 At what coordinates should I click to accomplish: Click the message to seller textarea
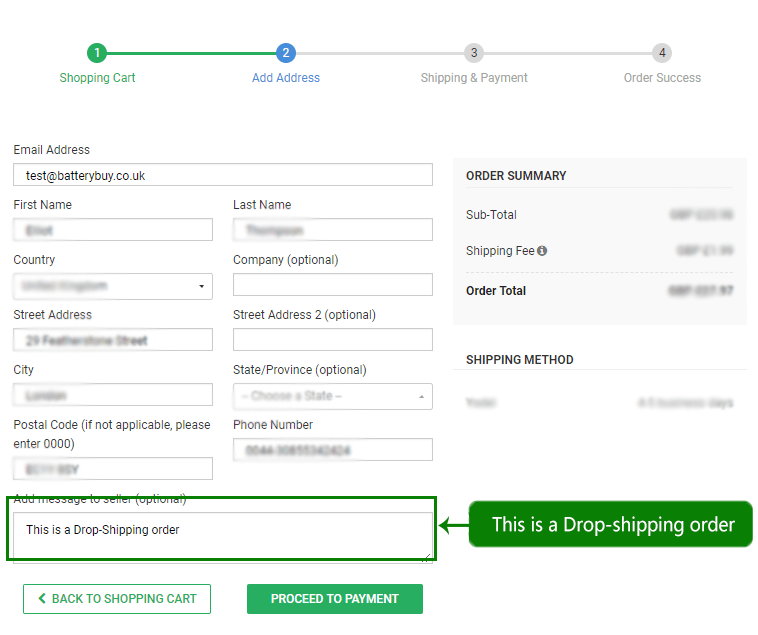[x=223, y=537]
